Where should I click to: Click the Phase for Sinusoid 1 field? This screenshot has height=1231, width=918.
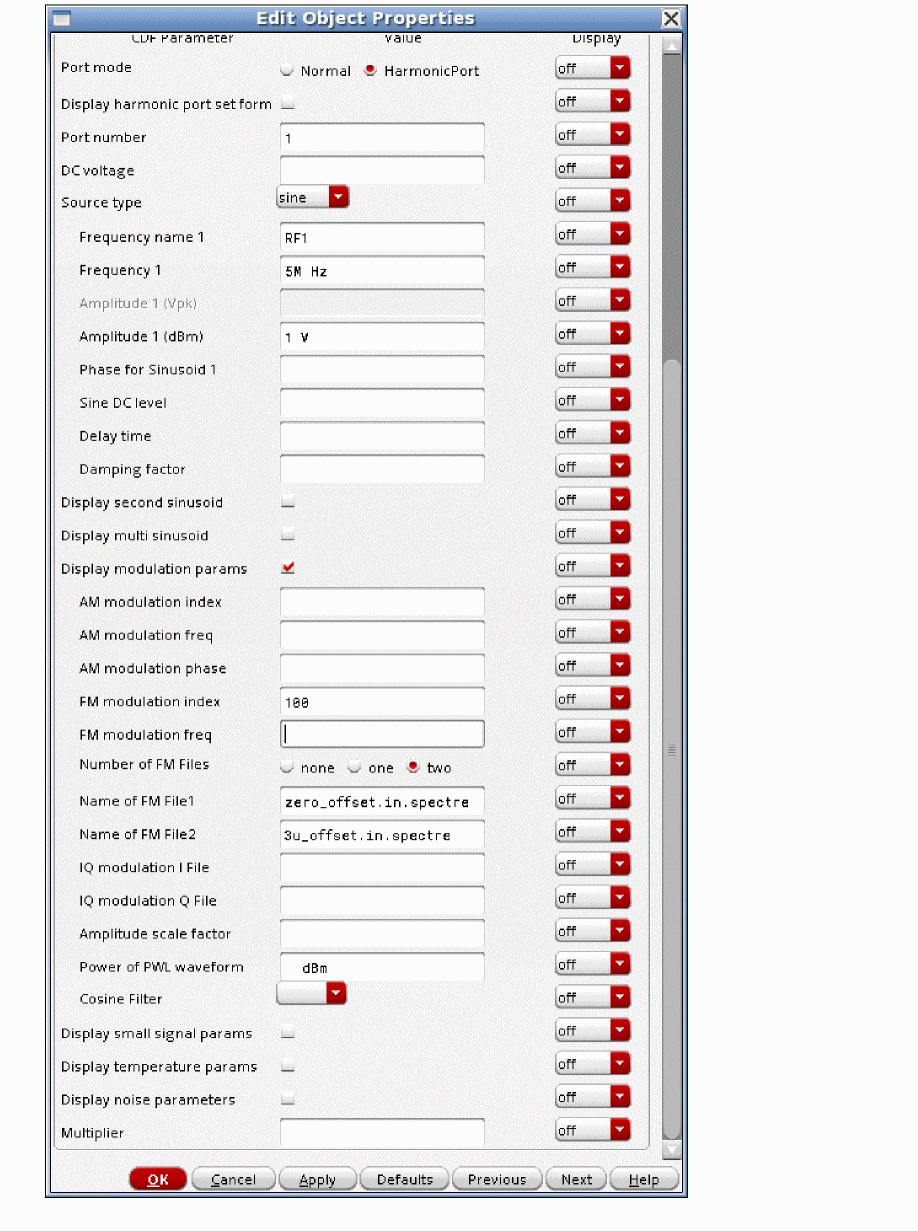382,370
